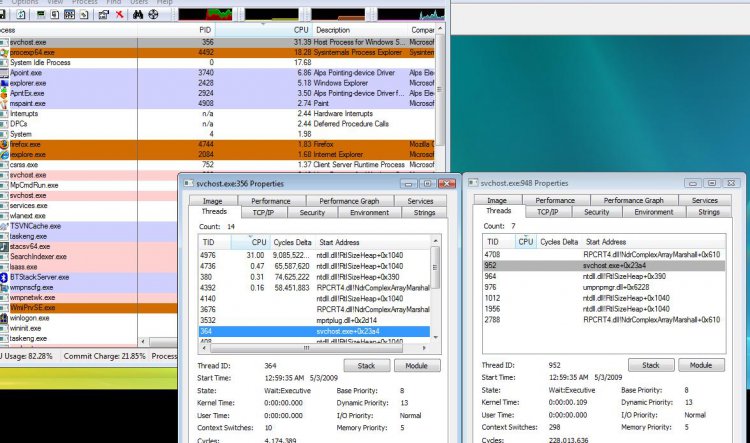Sort svchost.exe:356 threads by Cycles Delta column
The width and height of the screenshot is (750, 443).
[x=292, y=243]
